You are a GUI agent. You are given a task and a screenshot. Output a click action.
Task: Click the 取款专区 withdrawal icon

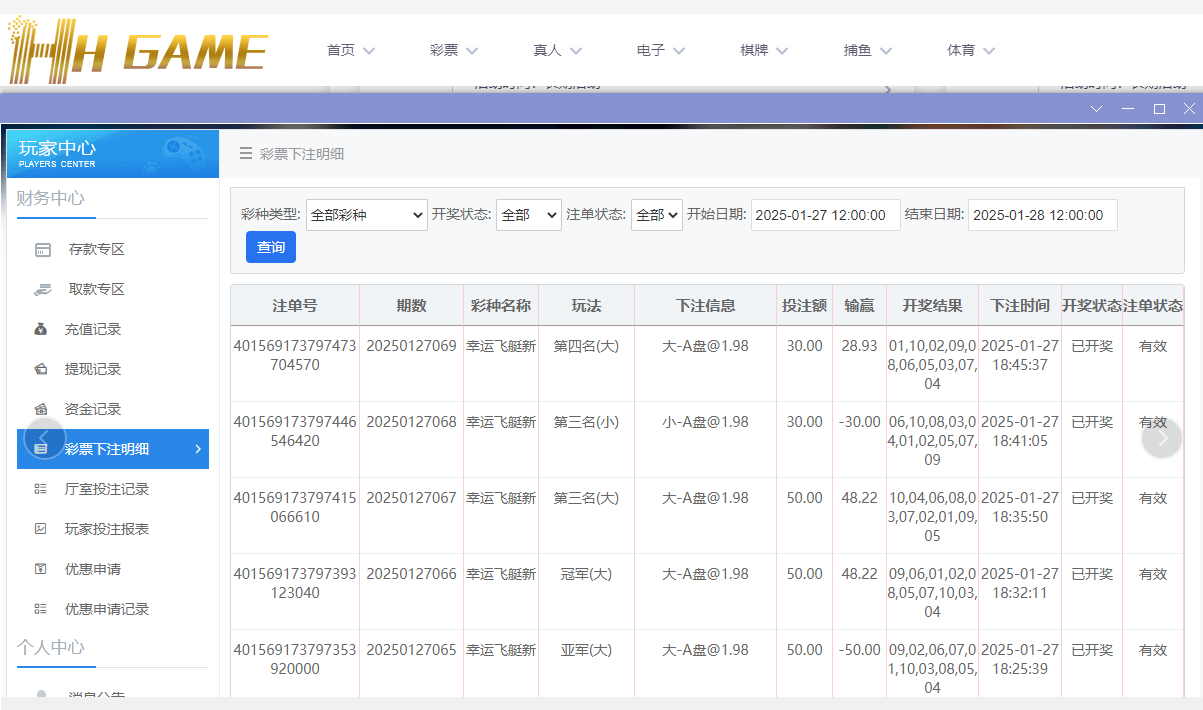[x=40, y=288]
